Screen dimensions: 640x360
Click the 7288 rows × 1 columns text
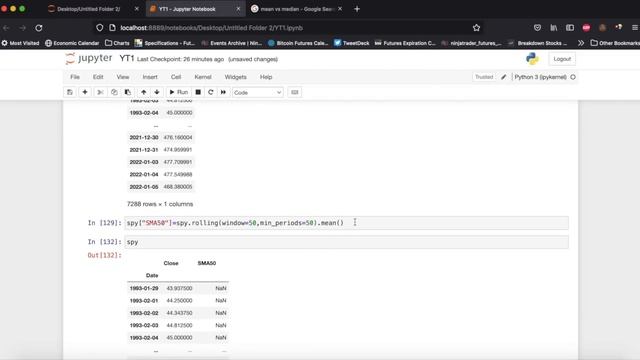tap(160, 204)
